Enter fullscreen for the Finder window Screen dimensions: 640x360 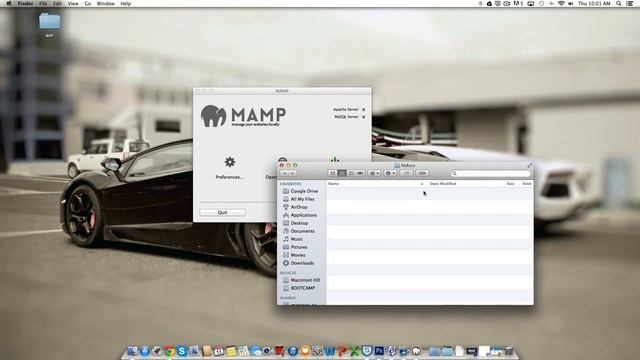[x=530, y=165]
